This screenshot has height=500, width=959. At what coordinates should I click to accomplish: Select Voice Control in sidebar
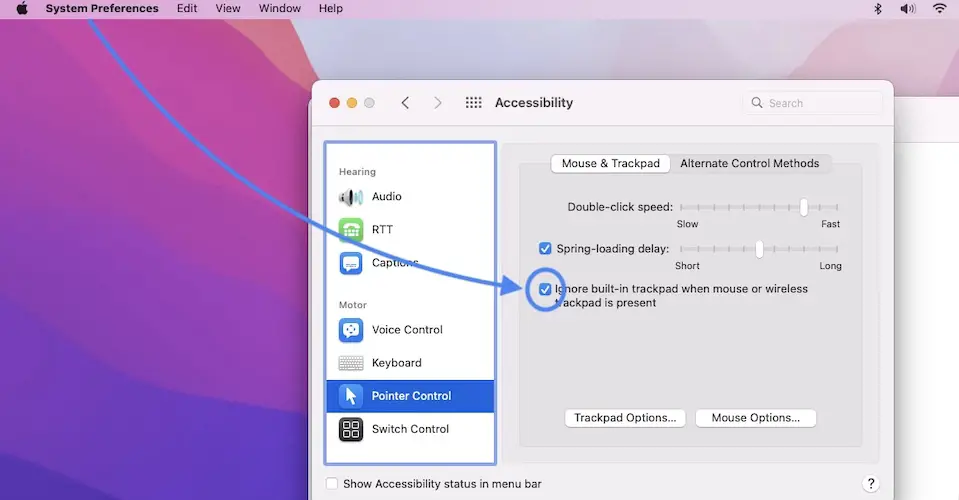[x=406, y=330]
